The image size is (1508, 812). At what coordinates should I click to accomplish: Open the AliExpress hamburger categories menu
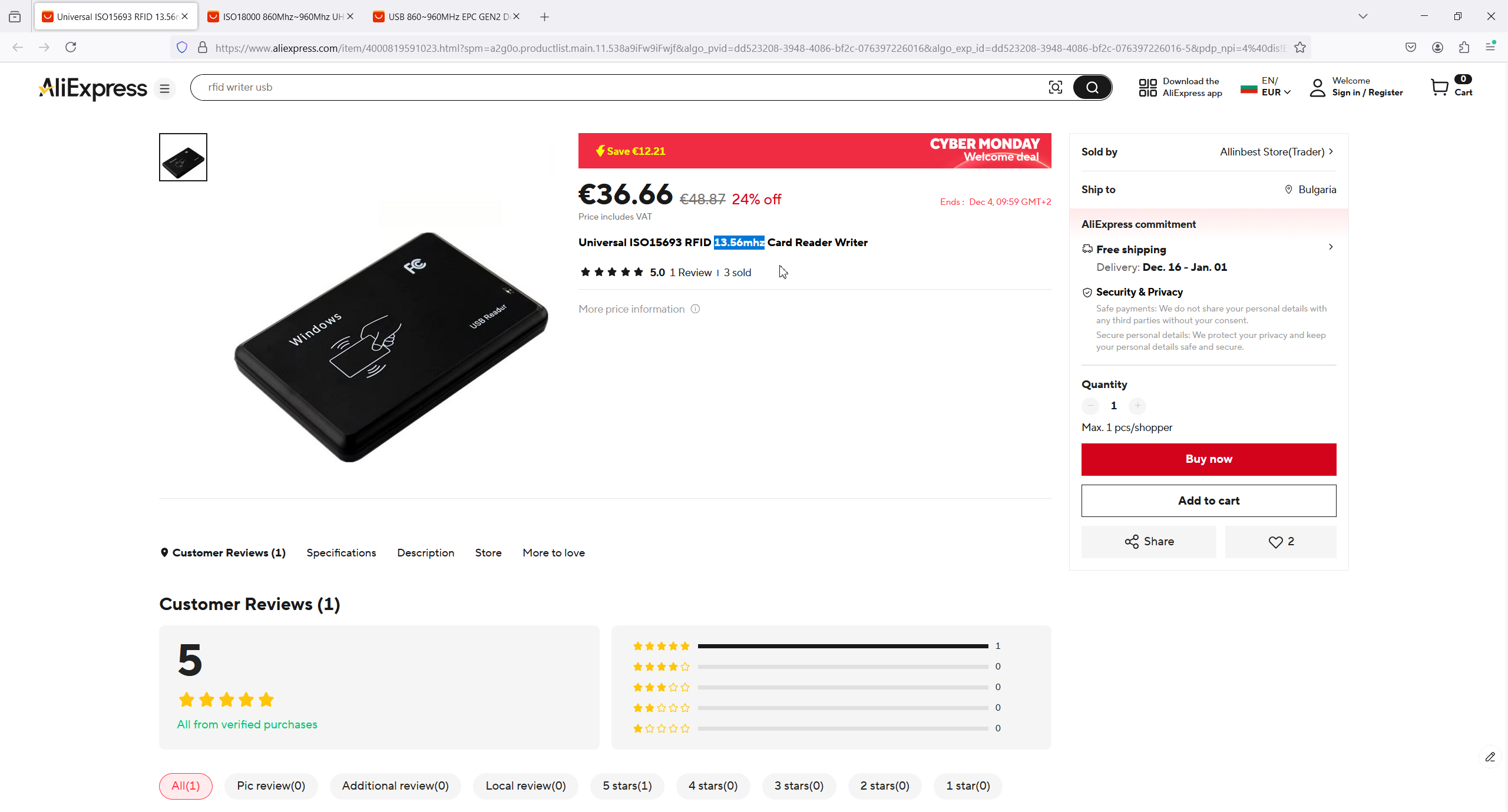165,88
